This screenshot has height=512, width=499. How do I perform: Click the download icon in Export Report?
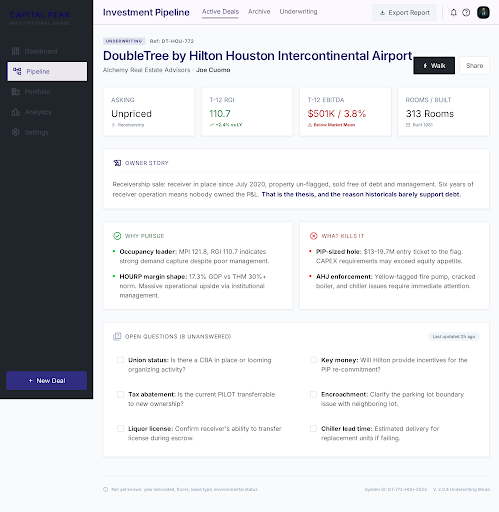(382, 13)
